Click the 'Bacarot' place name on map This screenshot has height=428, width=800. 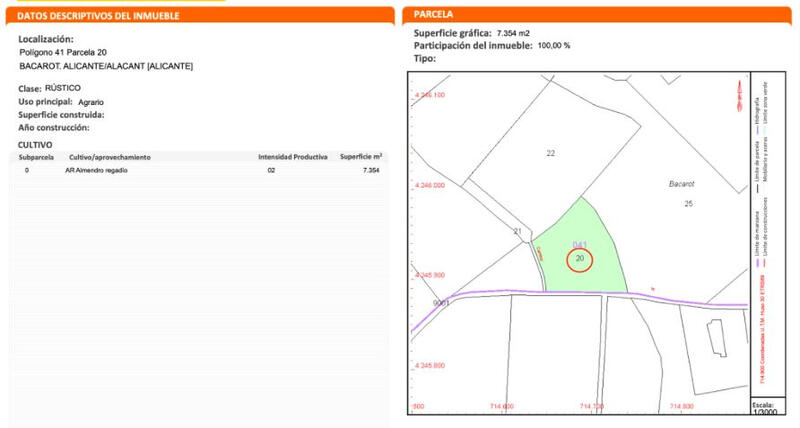click(682, 185)
